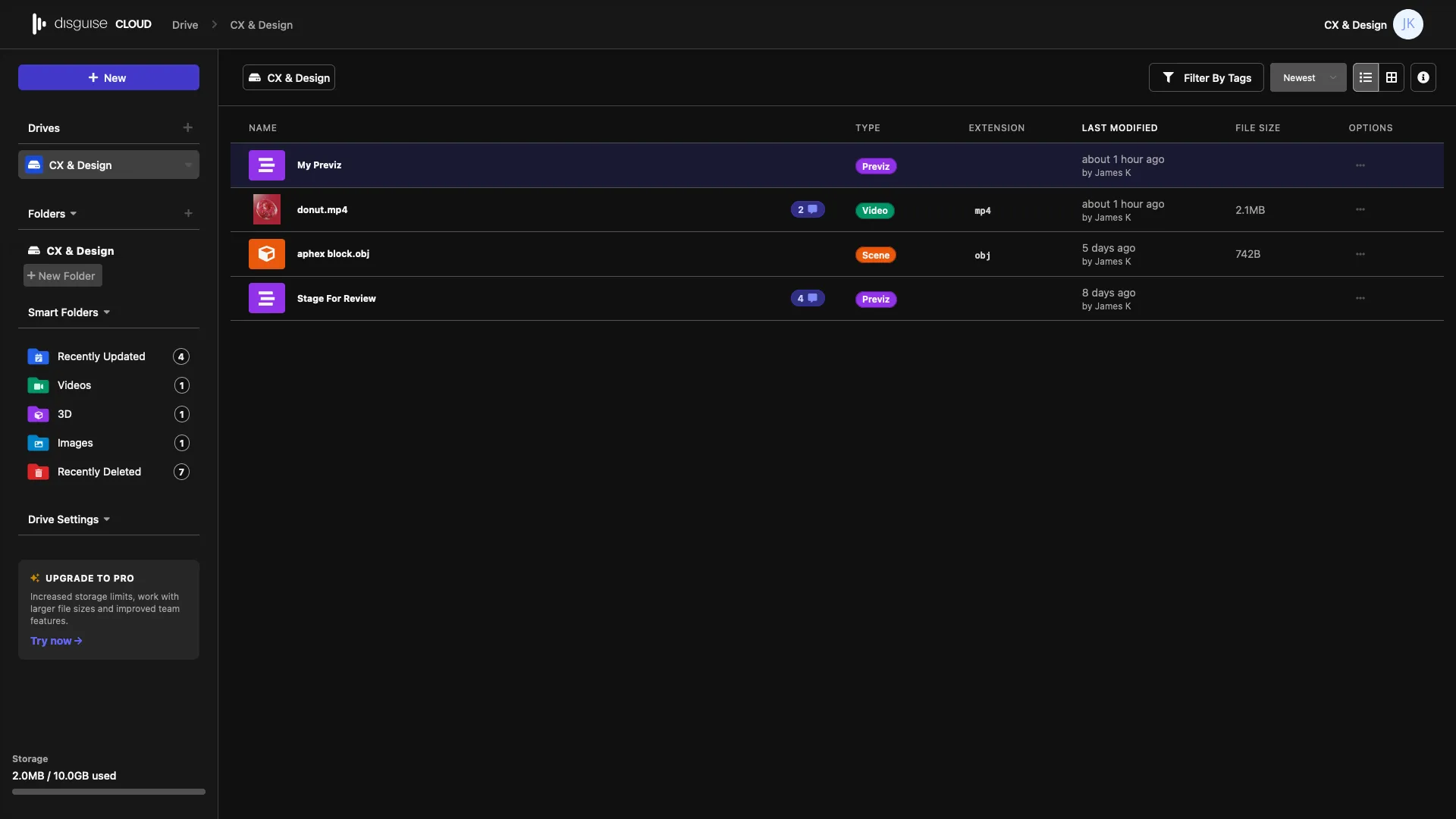Expand the Smart Folders section
This screenshot has width=1456, height=819.
pos(68,312)
